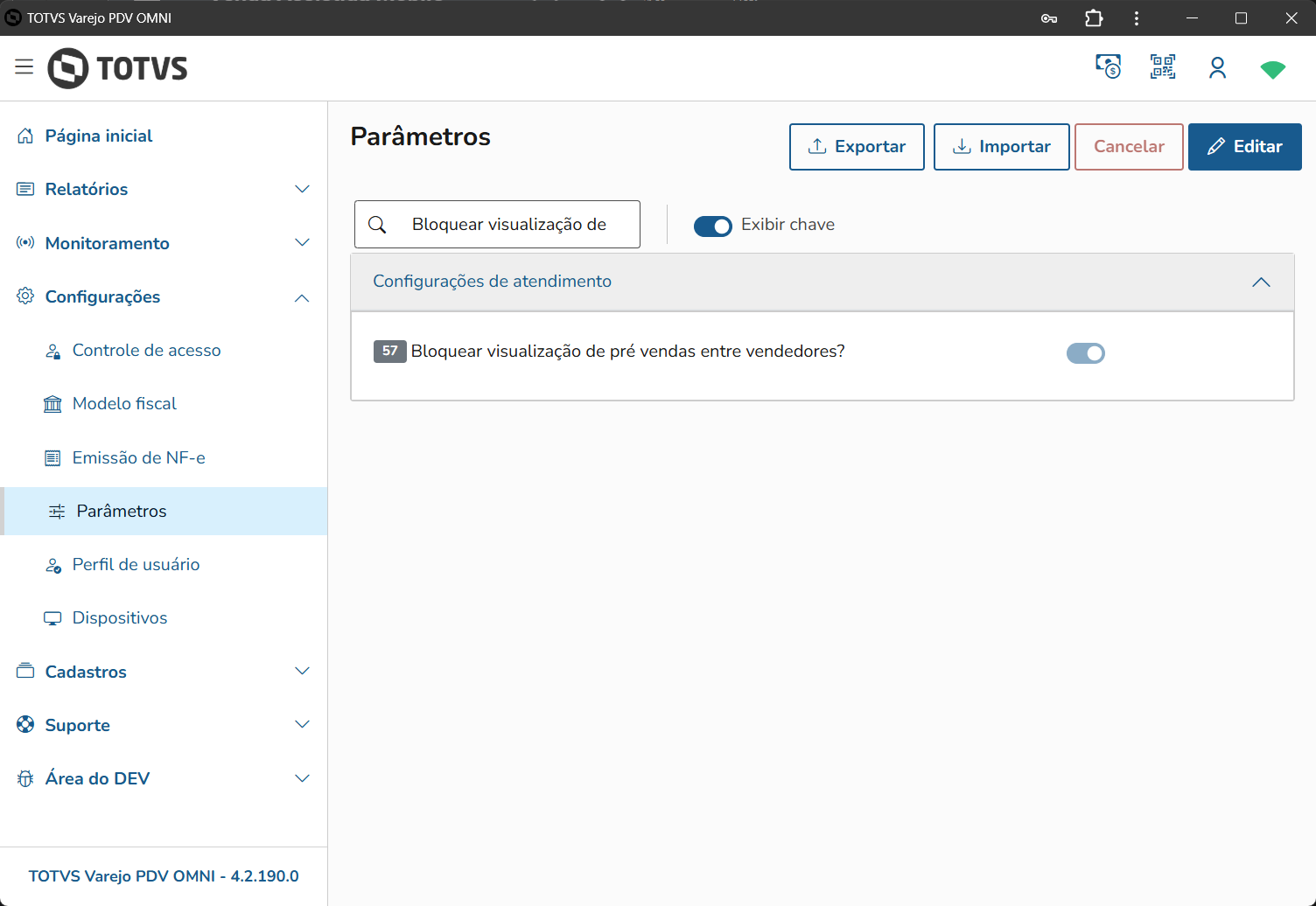Click the parameter key badge 57
The height and width of the screenshot is (906, 1316).
coord(389,351)
